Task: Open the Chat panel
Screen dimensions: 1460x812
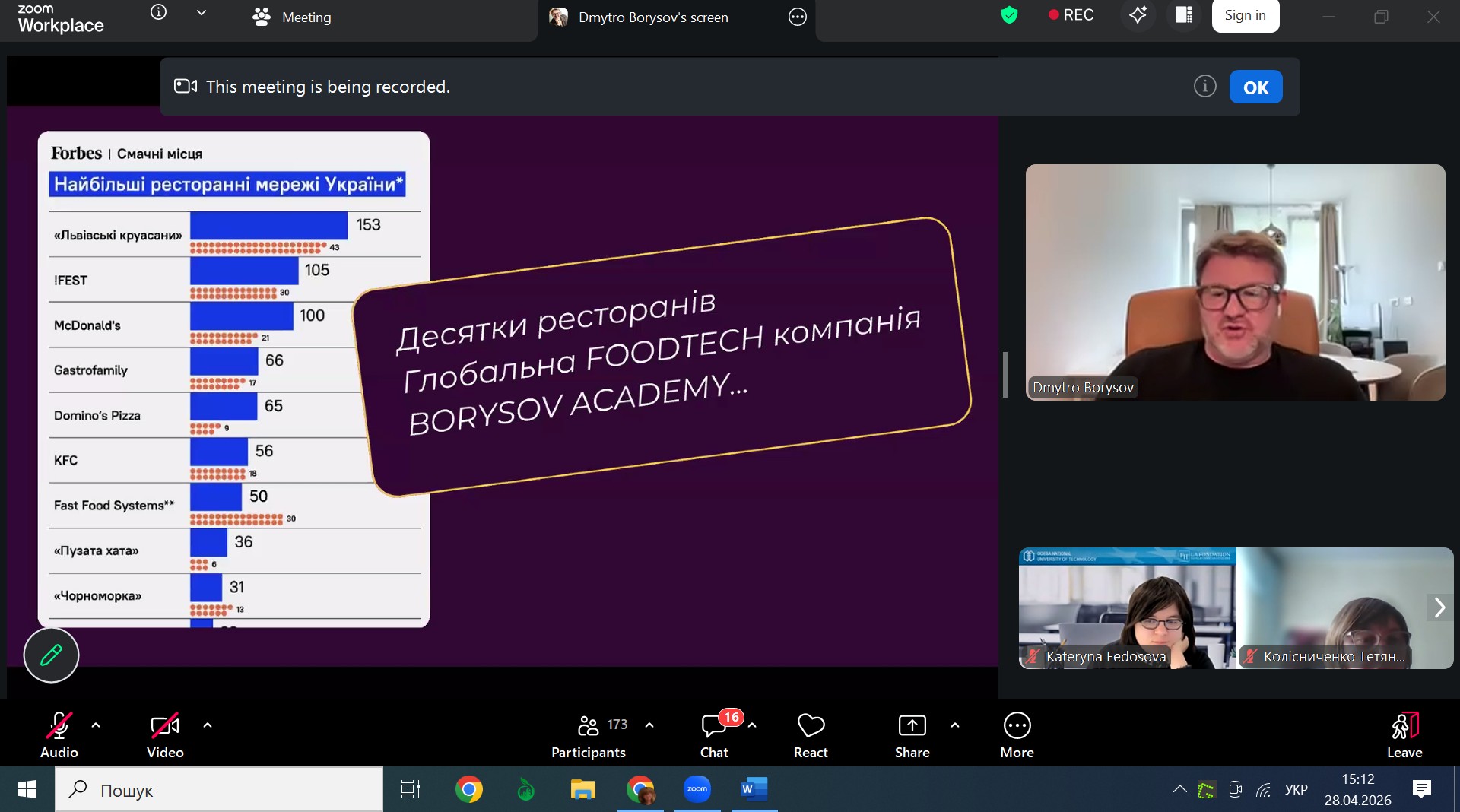Action: pyautogui.click(x=715, y=735)
